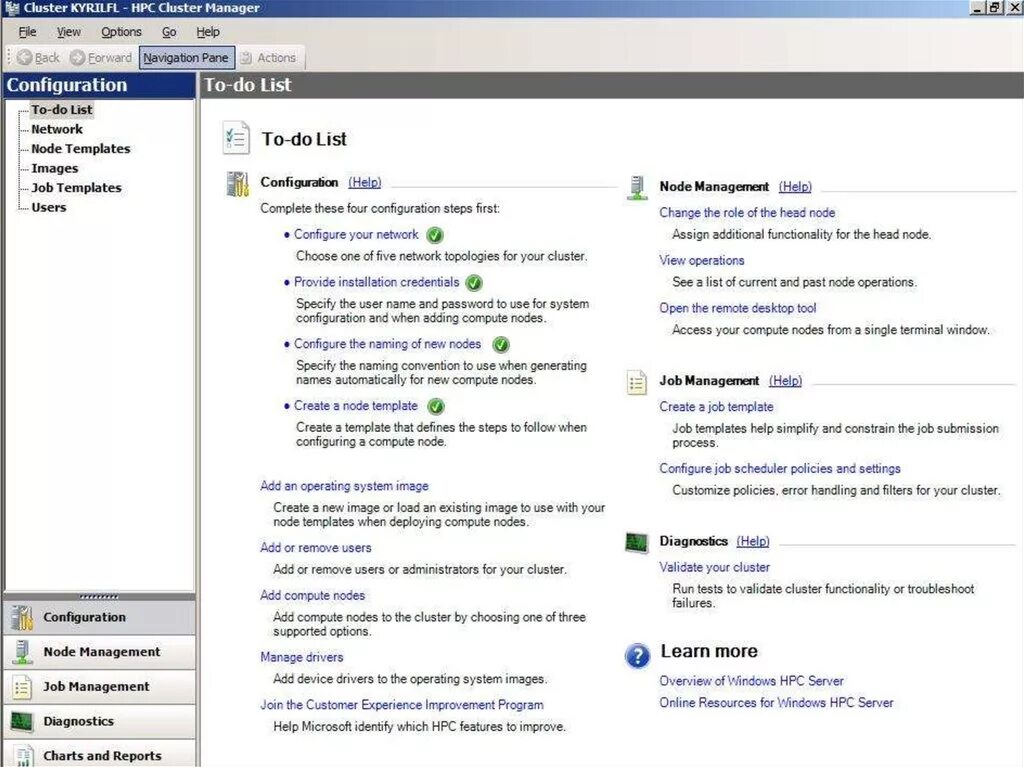The width and height of the screenshot is (1024, 767).
Task: Open the Go menu
Action: coord(169,31)
